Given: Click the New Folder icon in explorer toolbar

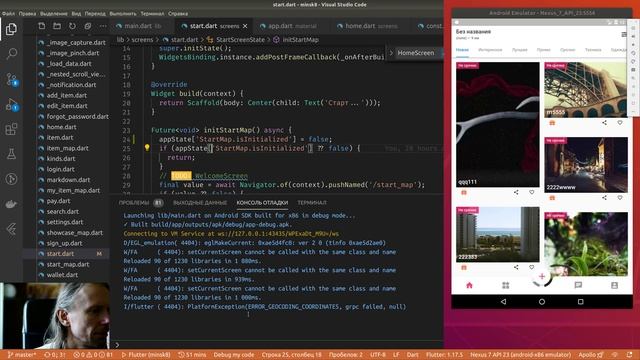Looking at the screenshot, I should pos(57,26).
